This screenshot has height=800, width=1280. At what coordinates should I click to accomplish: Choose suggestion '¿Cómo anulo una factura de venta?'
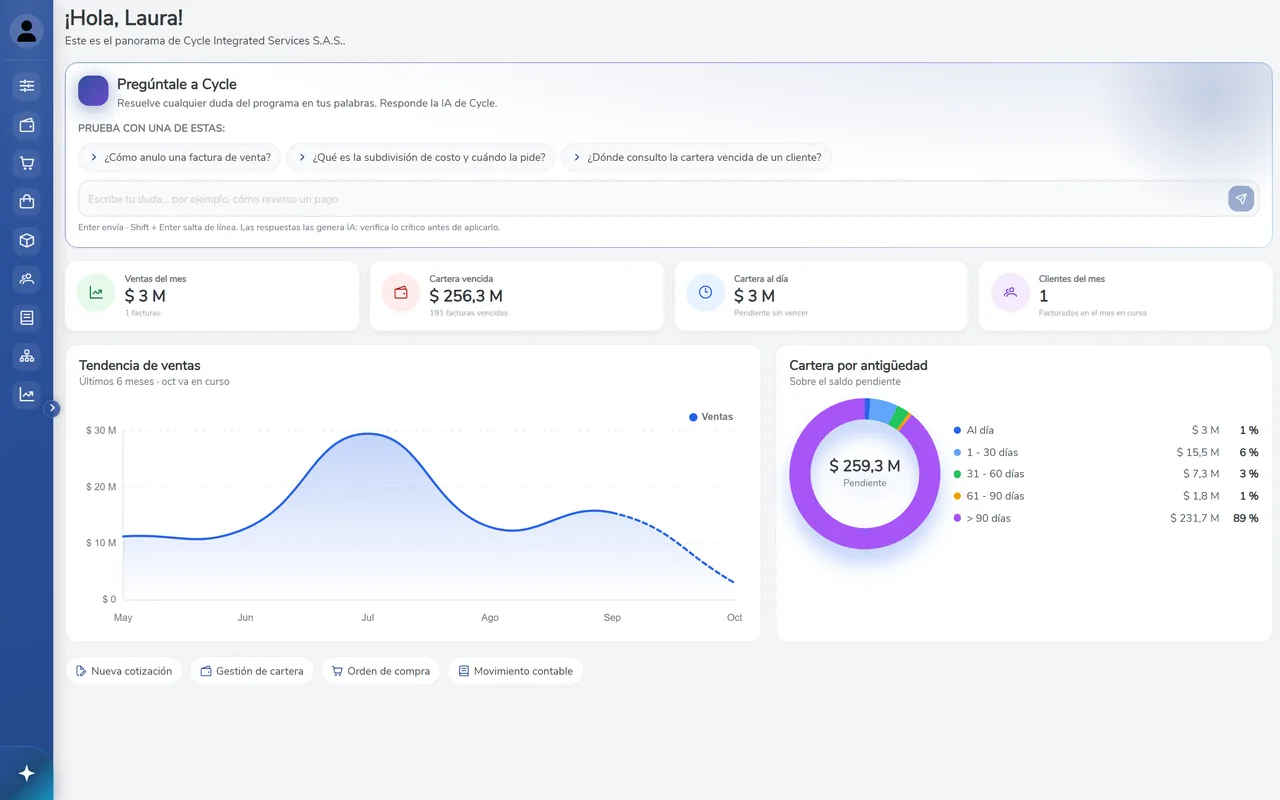pos(180,157)
